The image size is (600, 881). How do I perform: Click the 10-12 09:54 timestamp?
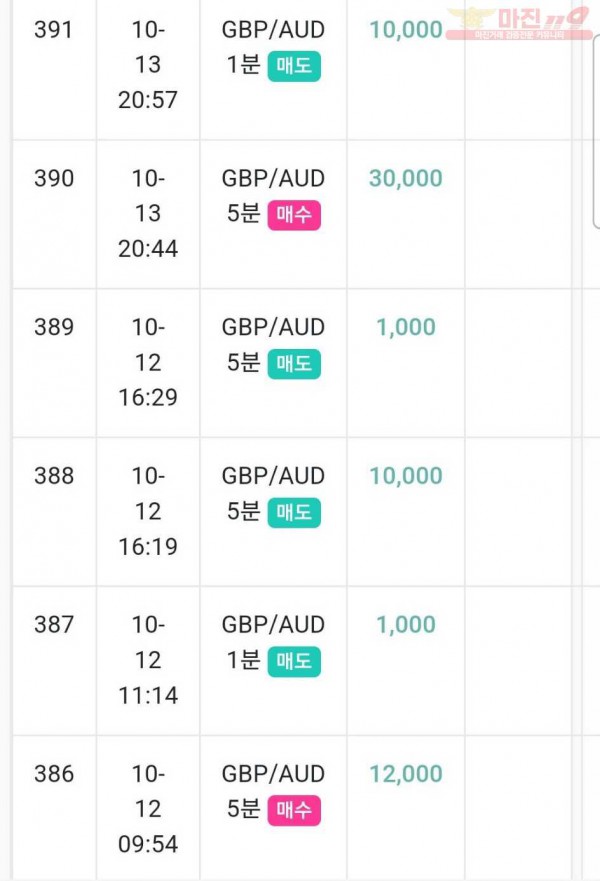pos(148,809)
